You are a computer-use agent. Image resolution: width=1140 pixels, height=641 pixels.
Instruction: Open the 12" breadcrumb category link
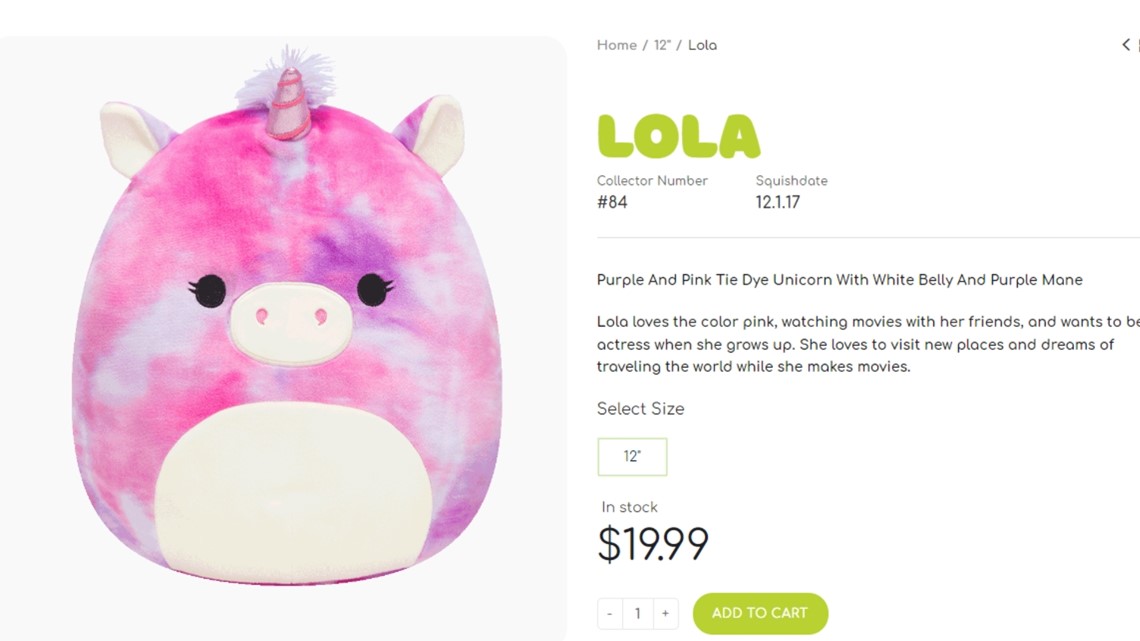pos(661,45)
